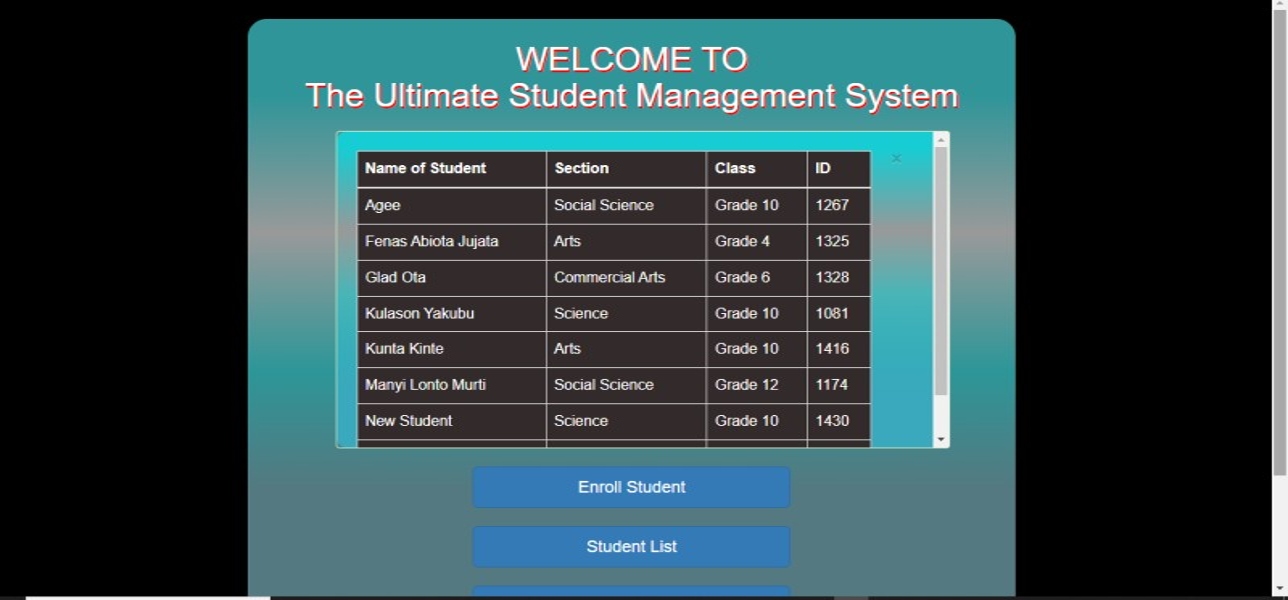Click Social Science for Manyi Lonto Murti
Viewport: 1288px width, 600px height.
point(604,384)
